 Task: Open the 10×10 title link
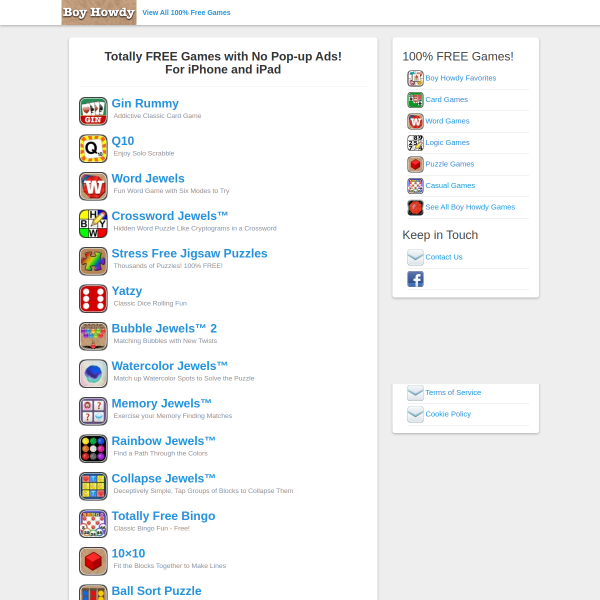pyautogui.click(x=128, y=553)
